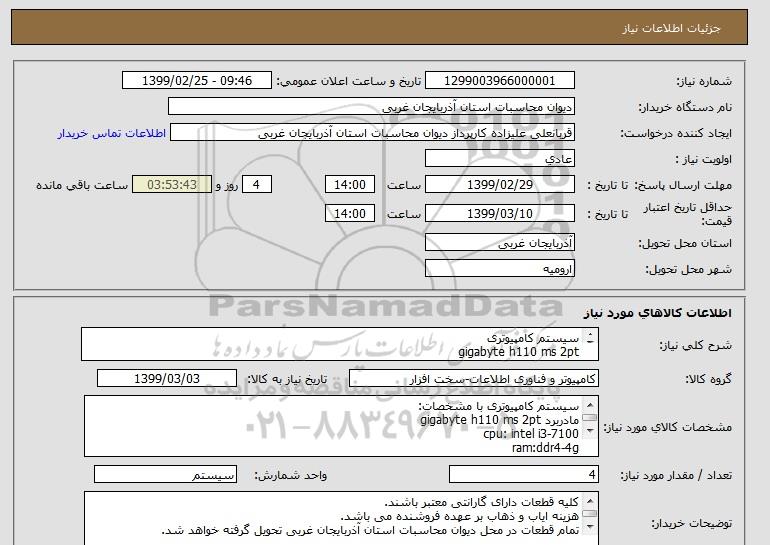Click delivery city field ارومیه
The image size is (770, 545).
point(499,269)
